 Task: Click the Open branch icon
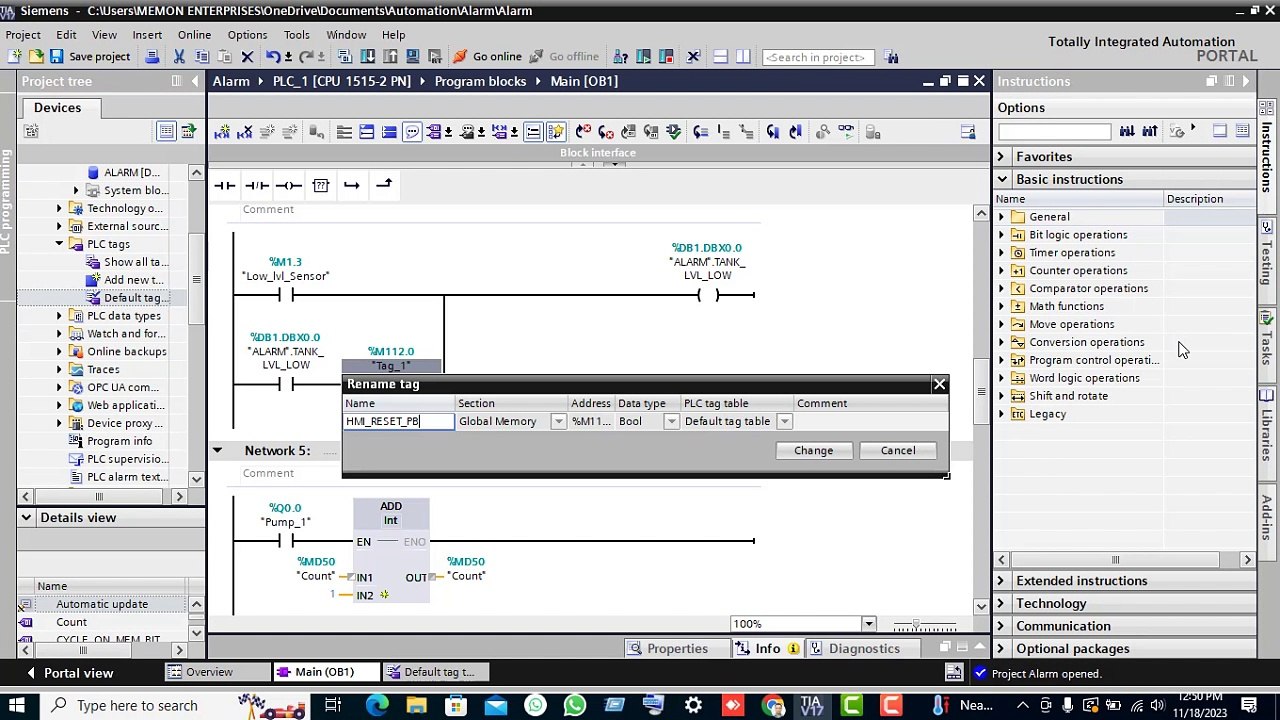tap(351, 185)
